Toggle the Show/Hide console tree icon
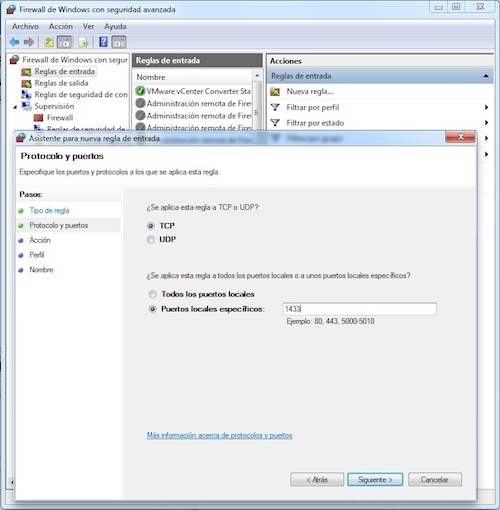The height and width of the screenshot is (510, 500). 64,42
